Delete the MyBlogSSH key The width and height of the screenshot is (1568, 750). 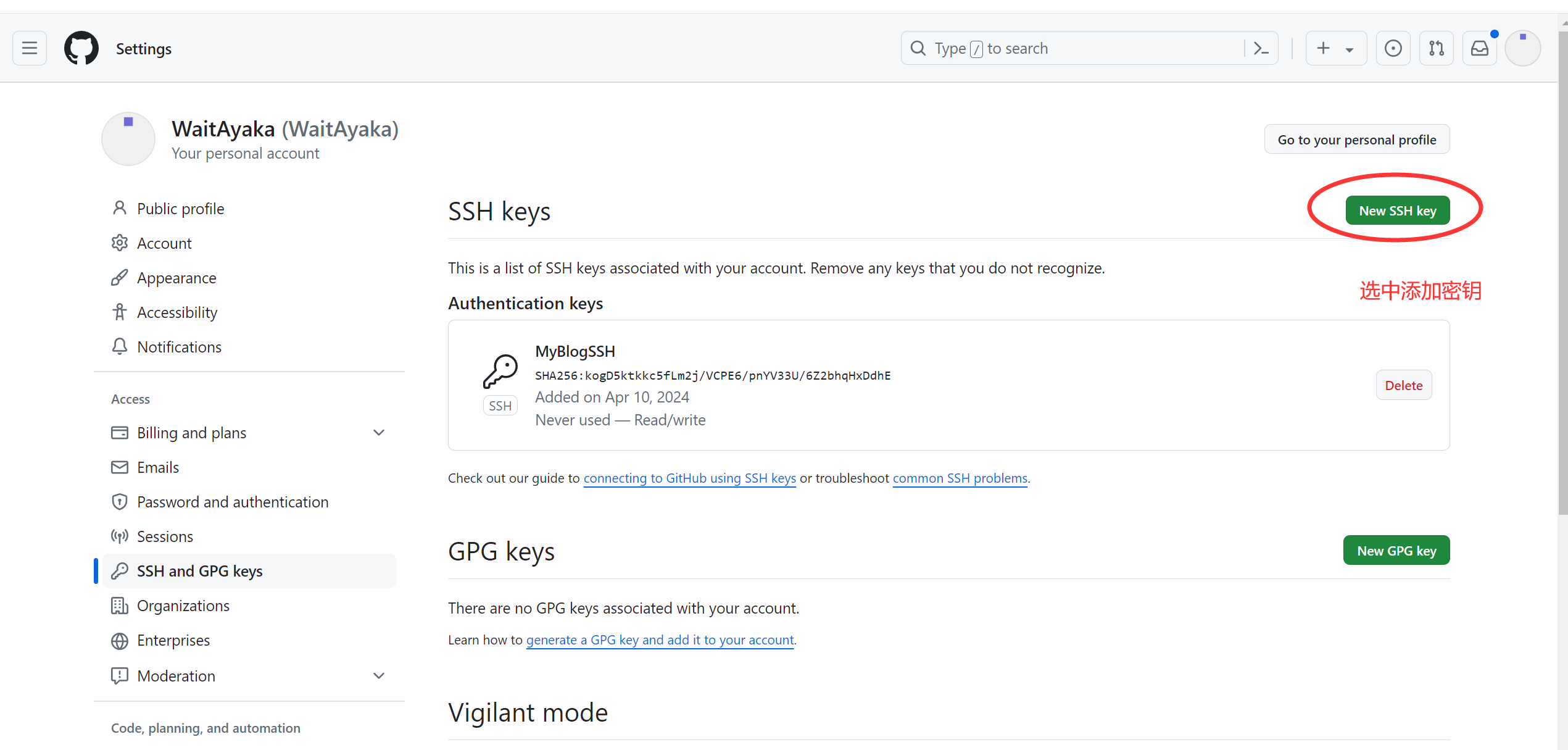point(1403,385)
